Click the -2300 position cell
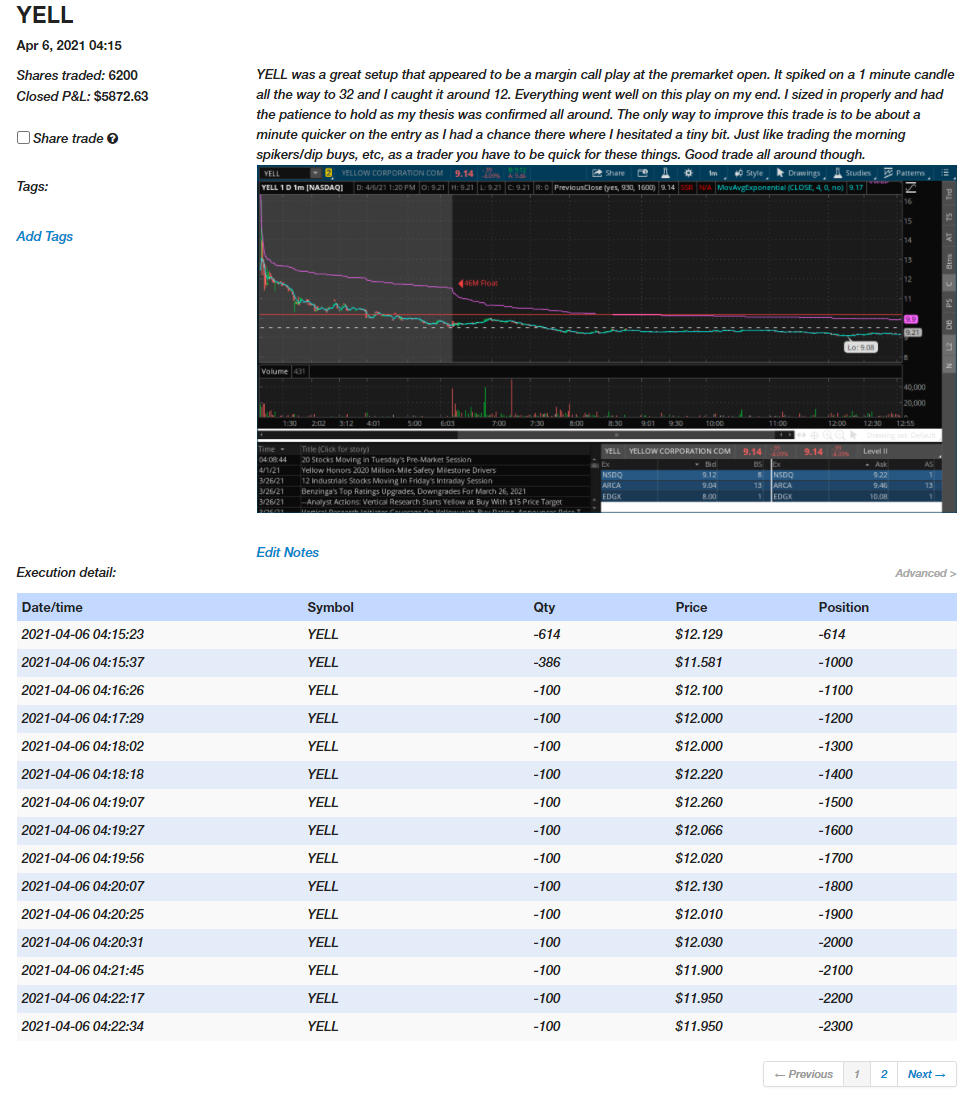Screen dimensions: 971x1100 pos(836,1026)
